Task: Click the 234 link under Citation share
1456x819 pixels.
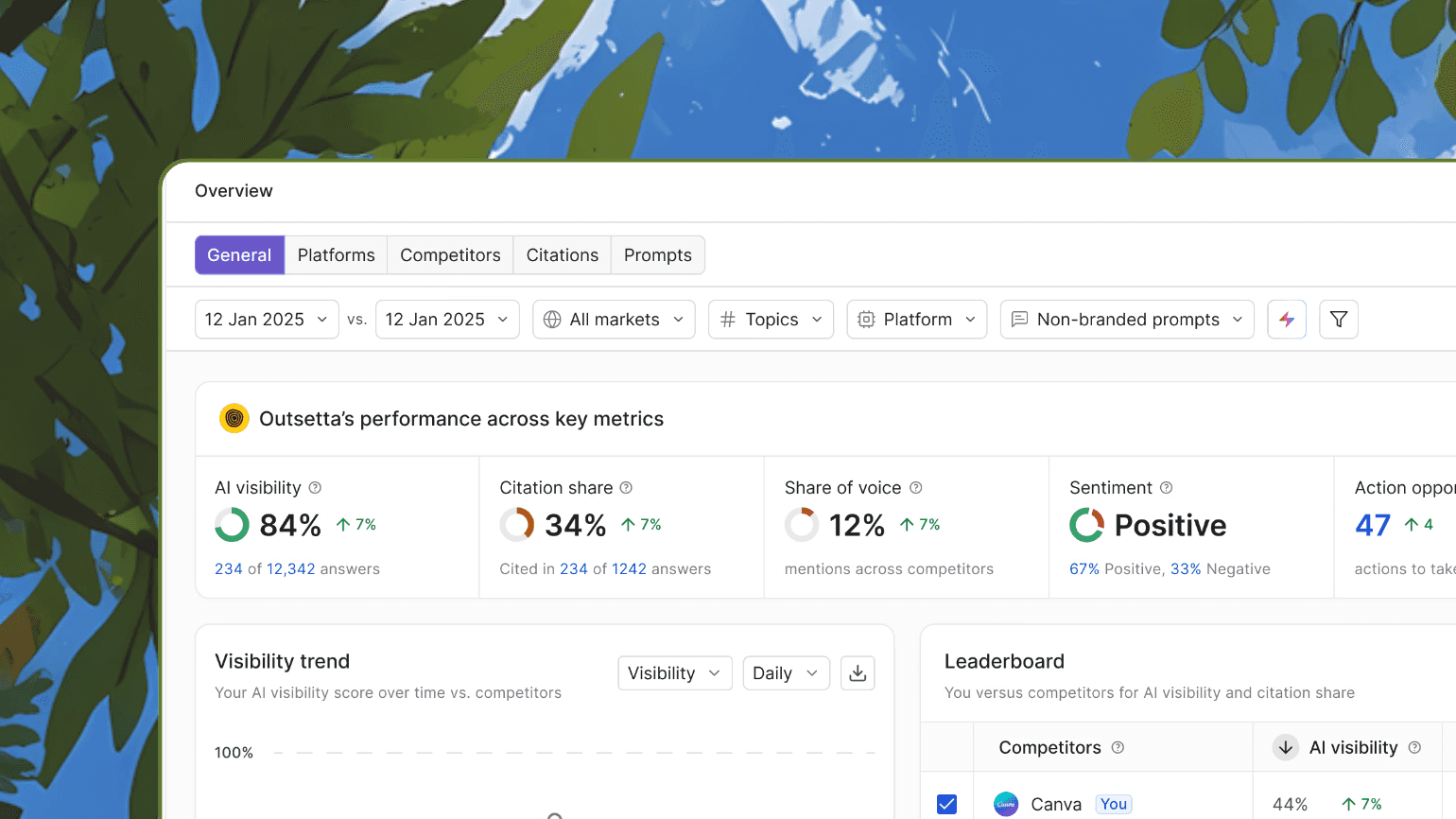Action: tap(574, 569)
